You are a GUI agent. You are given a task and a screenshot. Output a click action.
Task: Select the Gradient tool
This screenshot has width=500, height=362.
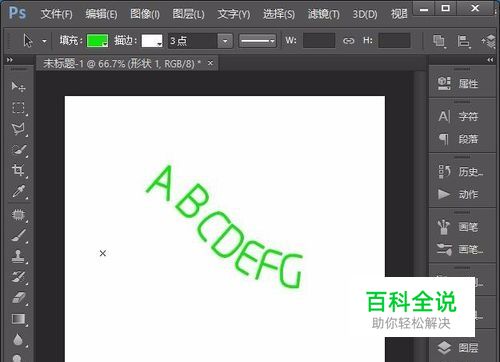[x=18, y=319]
